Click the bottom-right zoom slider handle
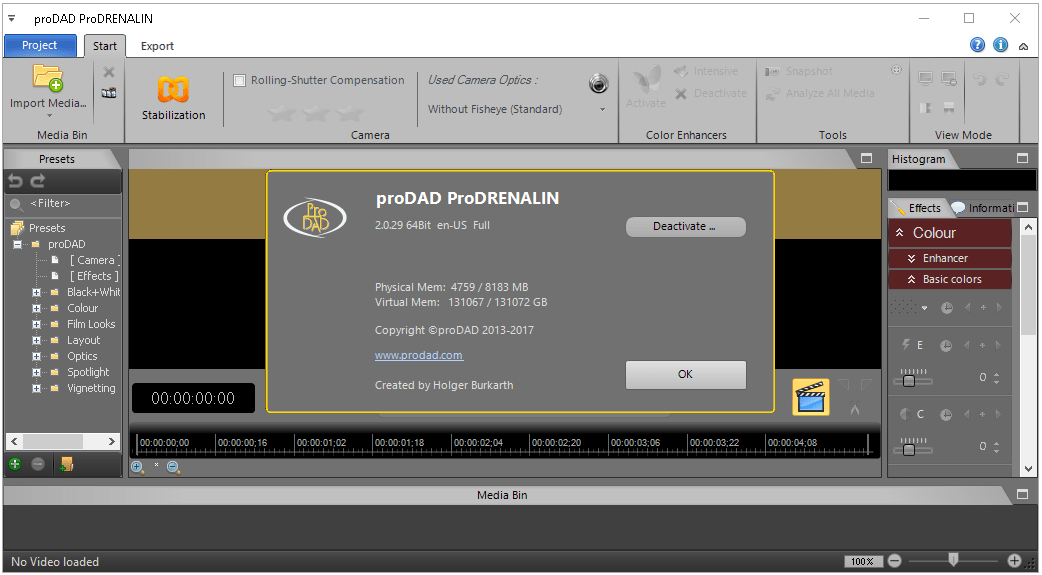Image resolution: width=1042 pixels, height=575 pixels. tap(954, 558)
